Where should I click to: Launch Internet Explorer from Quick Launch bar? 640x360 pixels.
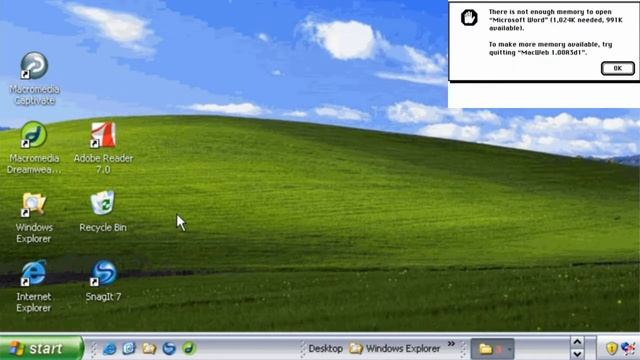(109, 348)
